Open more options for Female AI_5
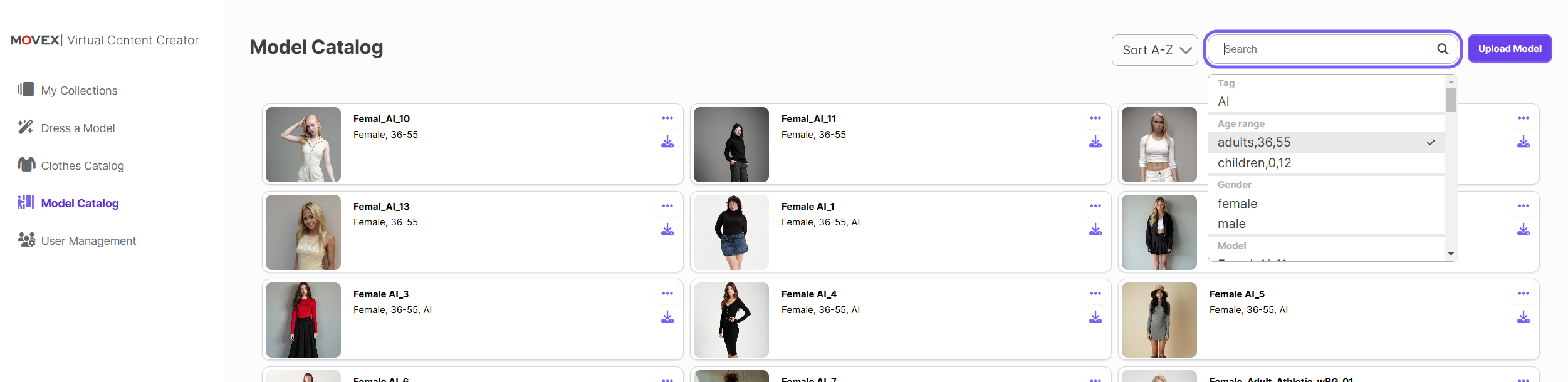 1524,294
